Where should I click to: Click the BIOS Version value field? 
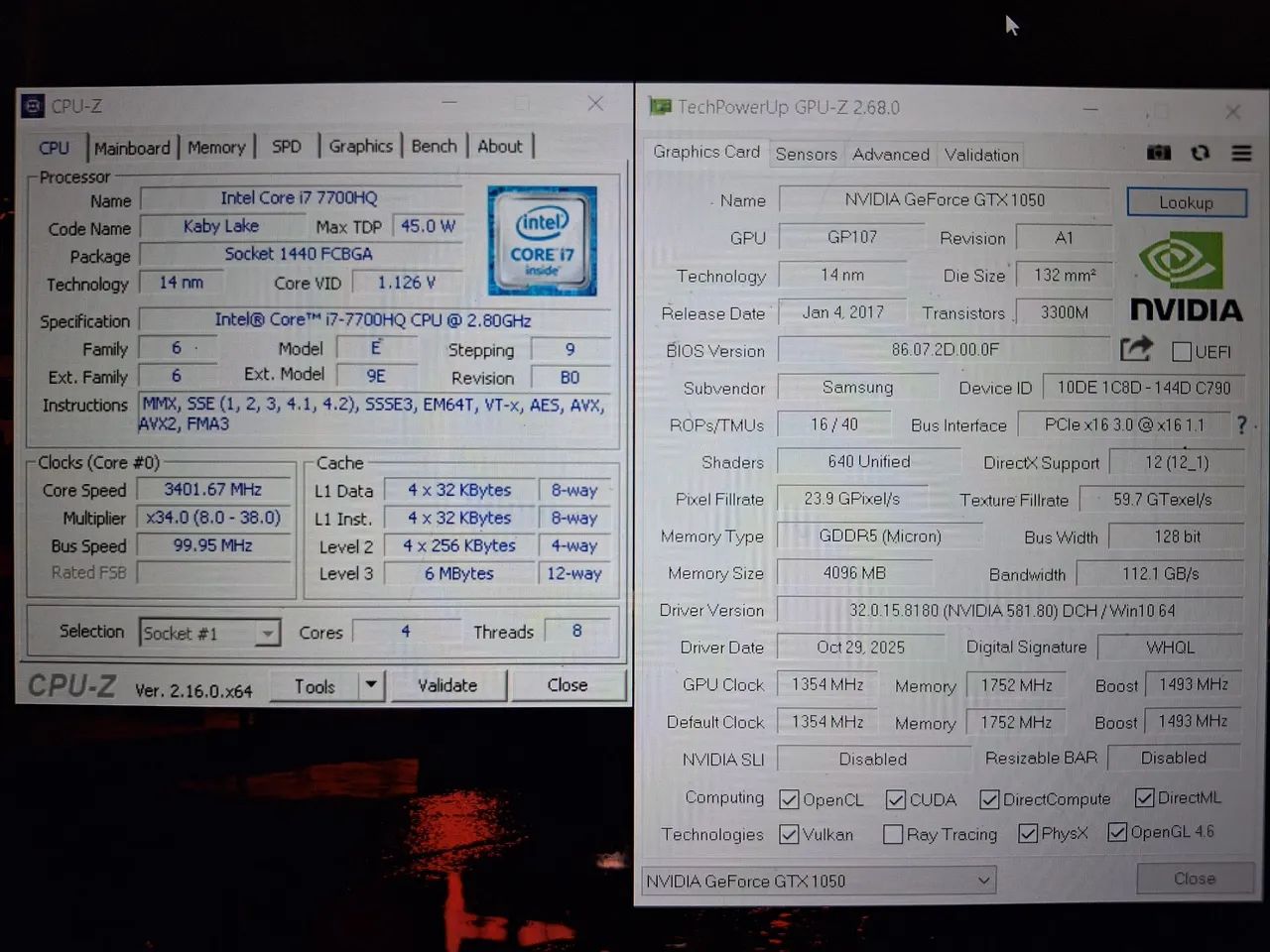tap(944, 350)
